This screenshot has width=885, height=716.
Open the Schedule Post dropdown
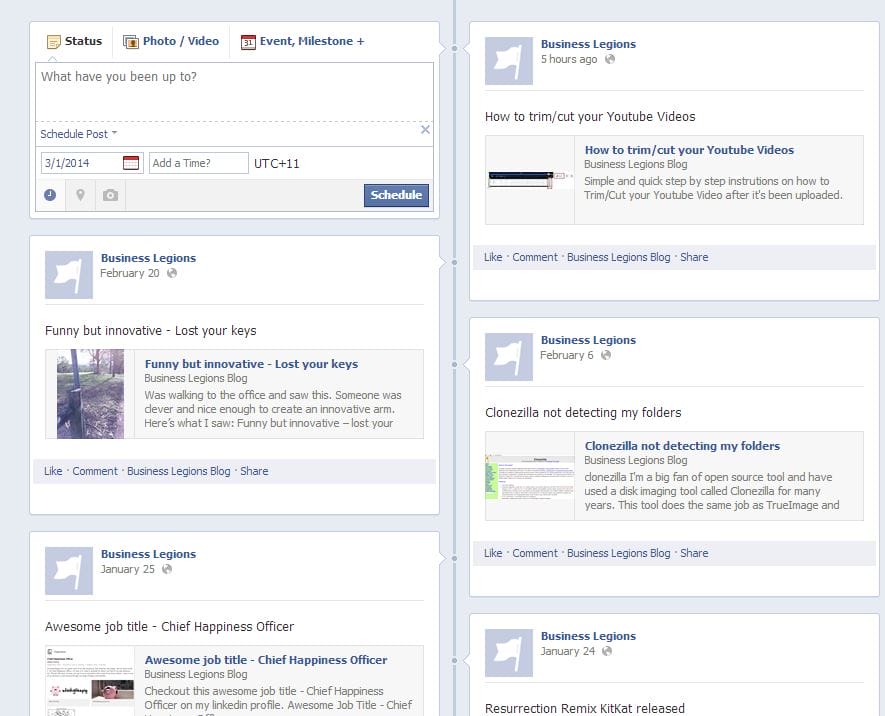(x=79, y=133)
